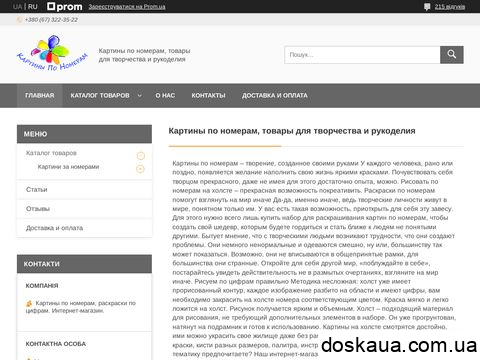Click the company icon beside Картины по номерам, раскраски

tap(29, 303)
